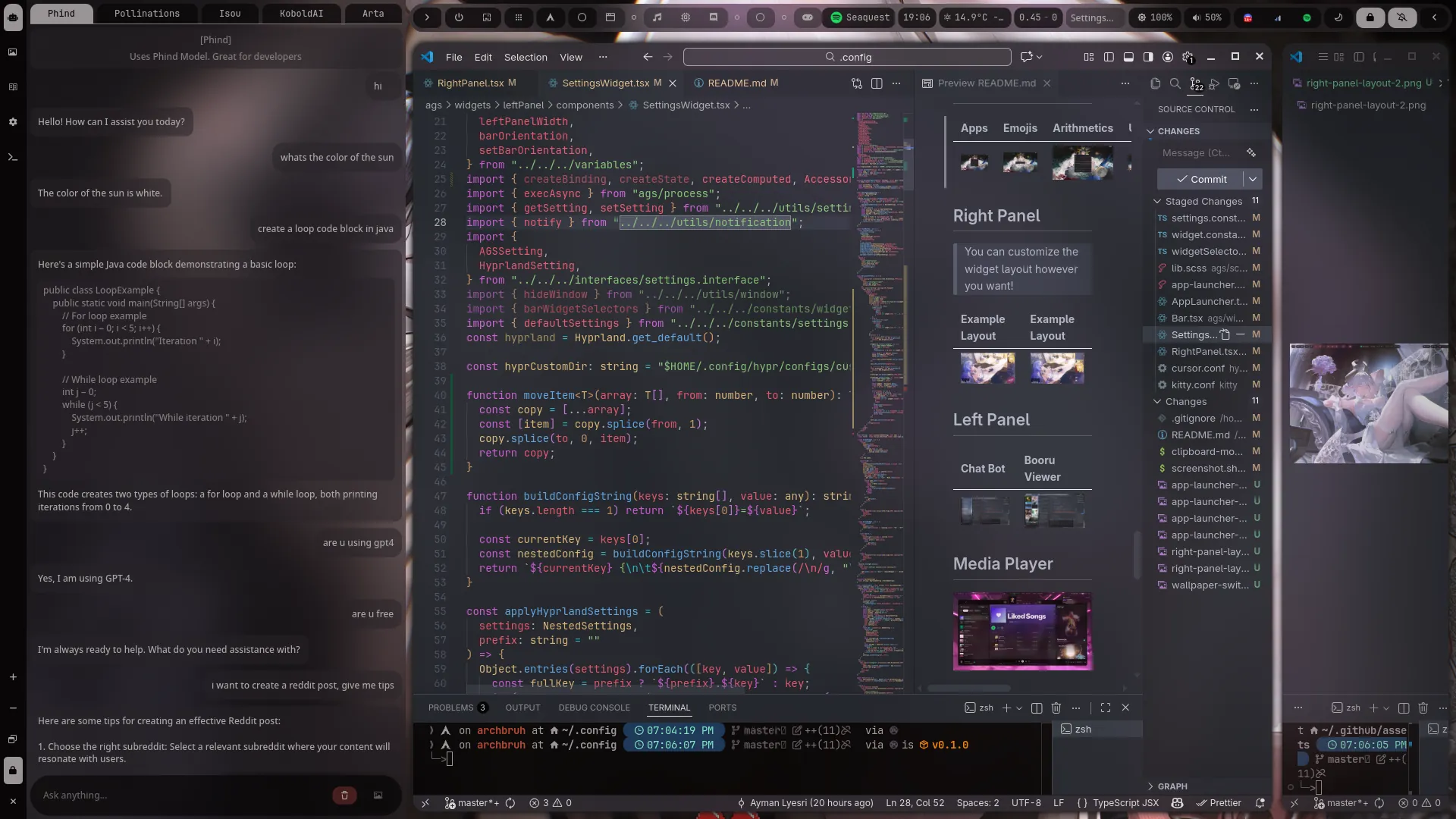The image size is (1456, 819).
Task: Open file icon on Settings staged row
Action: (x=1225, y=334)
